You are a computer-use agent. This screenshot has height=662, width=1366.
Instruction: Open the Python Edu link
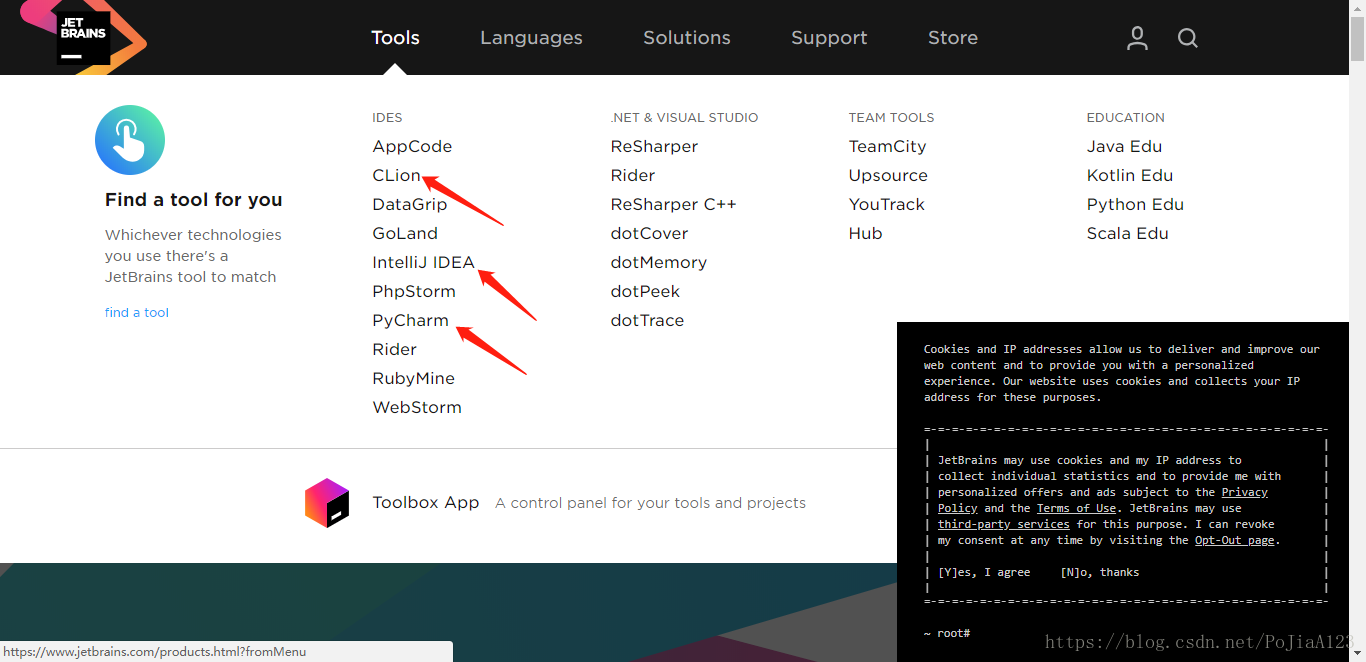click(x=1135, y=204)
